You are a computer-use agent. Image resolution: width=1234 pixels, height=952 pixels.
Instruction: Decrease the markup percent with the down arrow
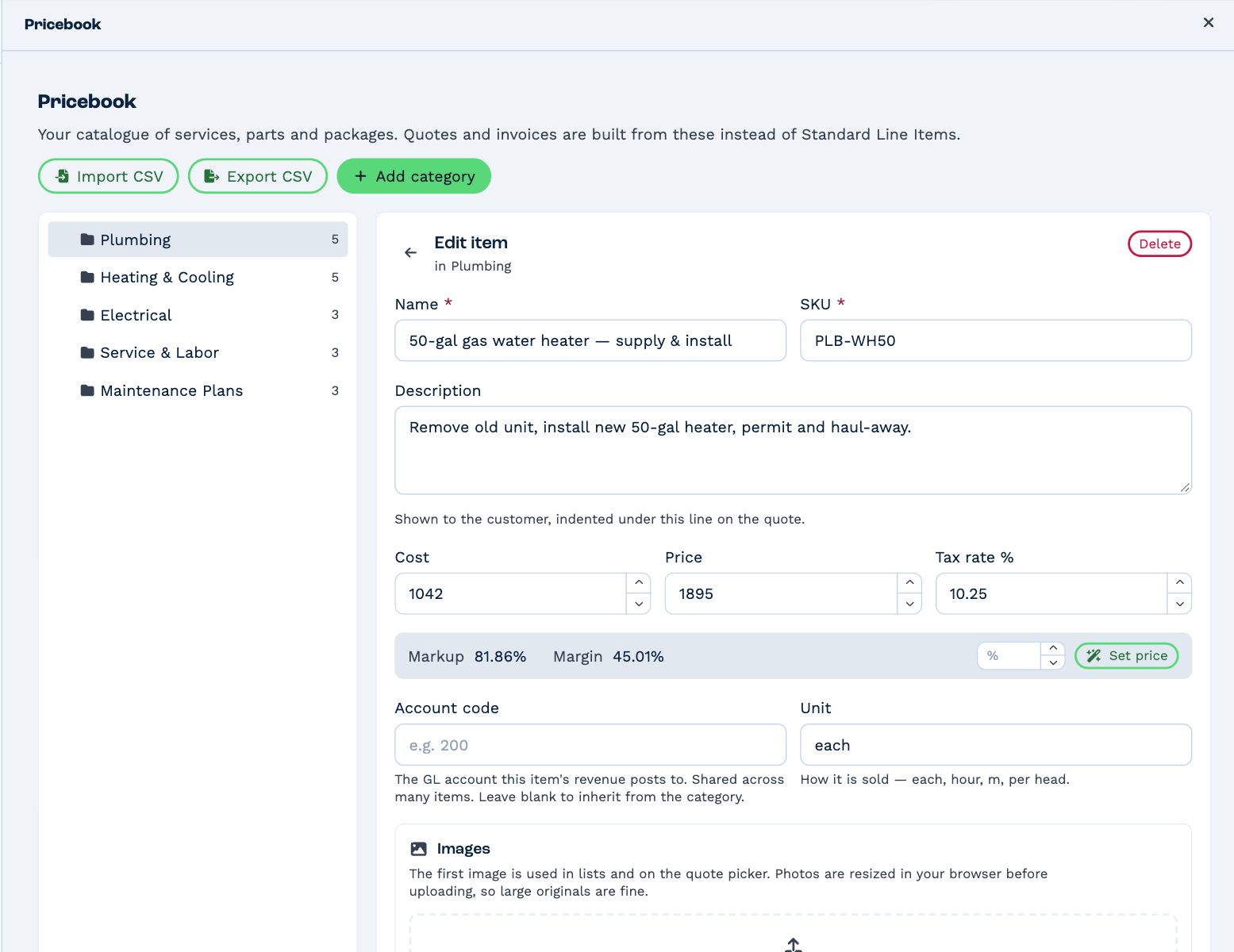tap(1053, 662)
